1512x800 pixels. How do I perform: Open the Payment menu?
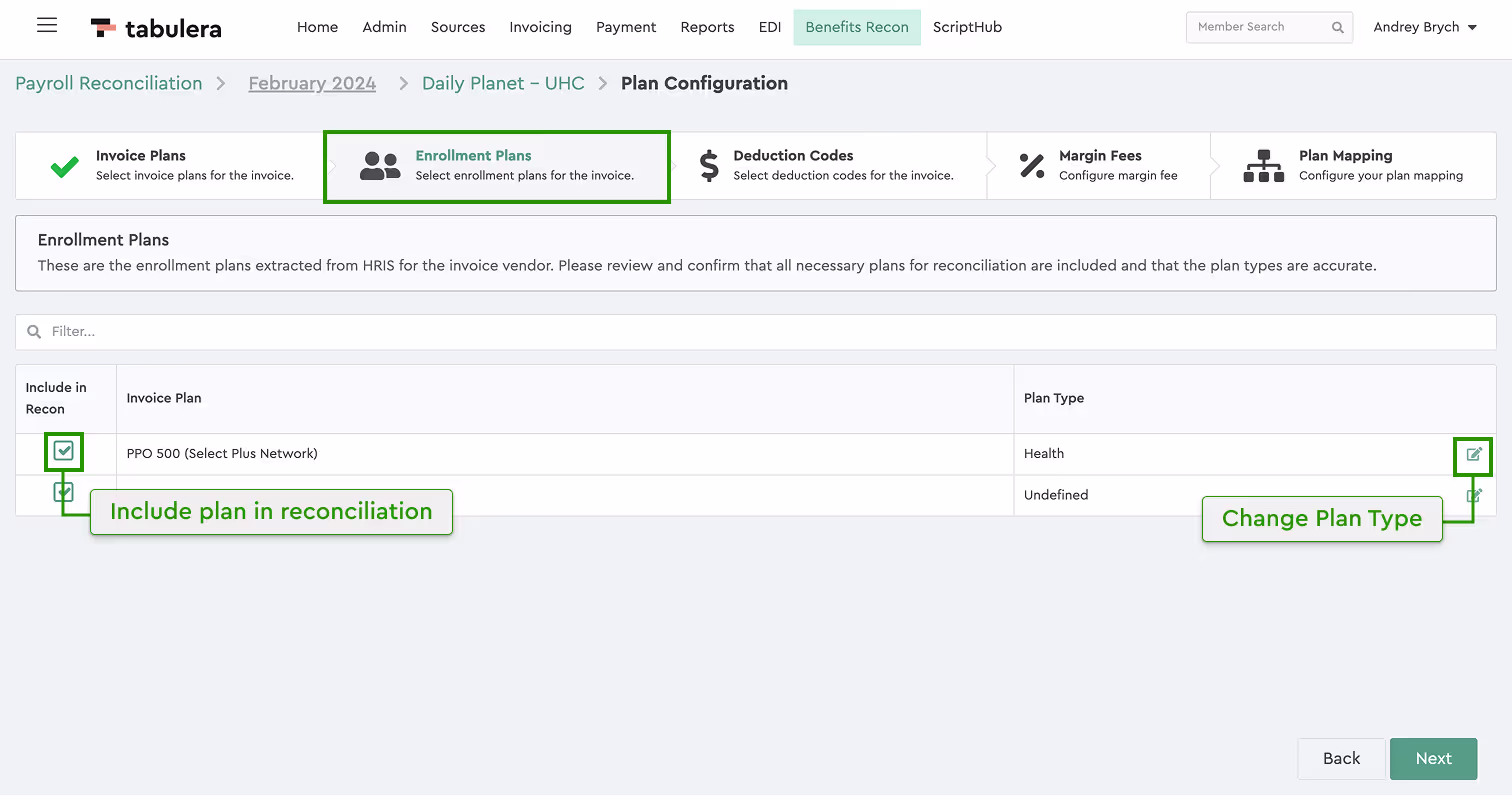[626, 28]
